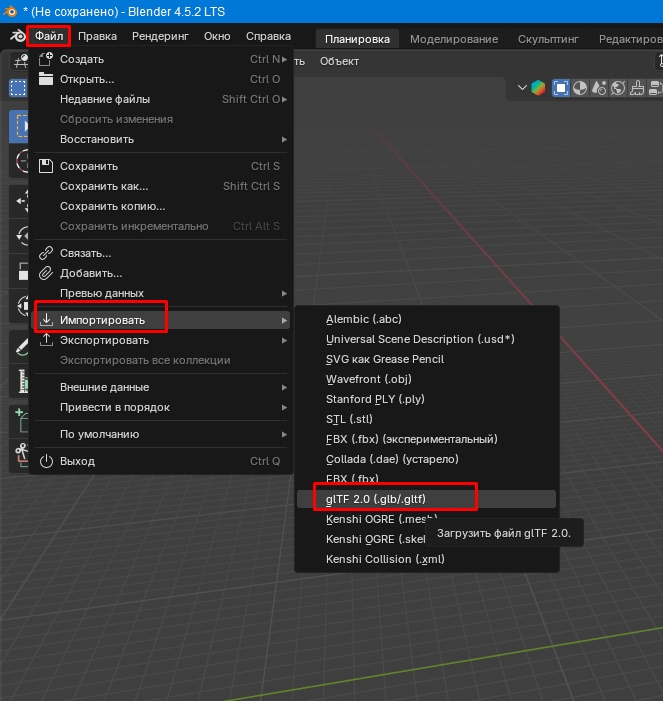The image size is (663, 701).
Task: Open the Объект menu in viewport header
Action: [339, 61]
